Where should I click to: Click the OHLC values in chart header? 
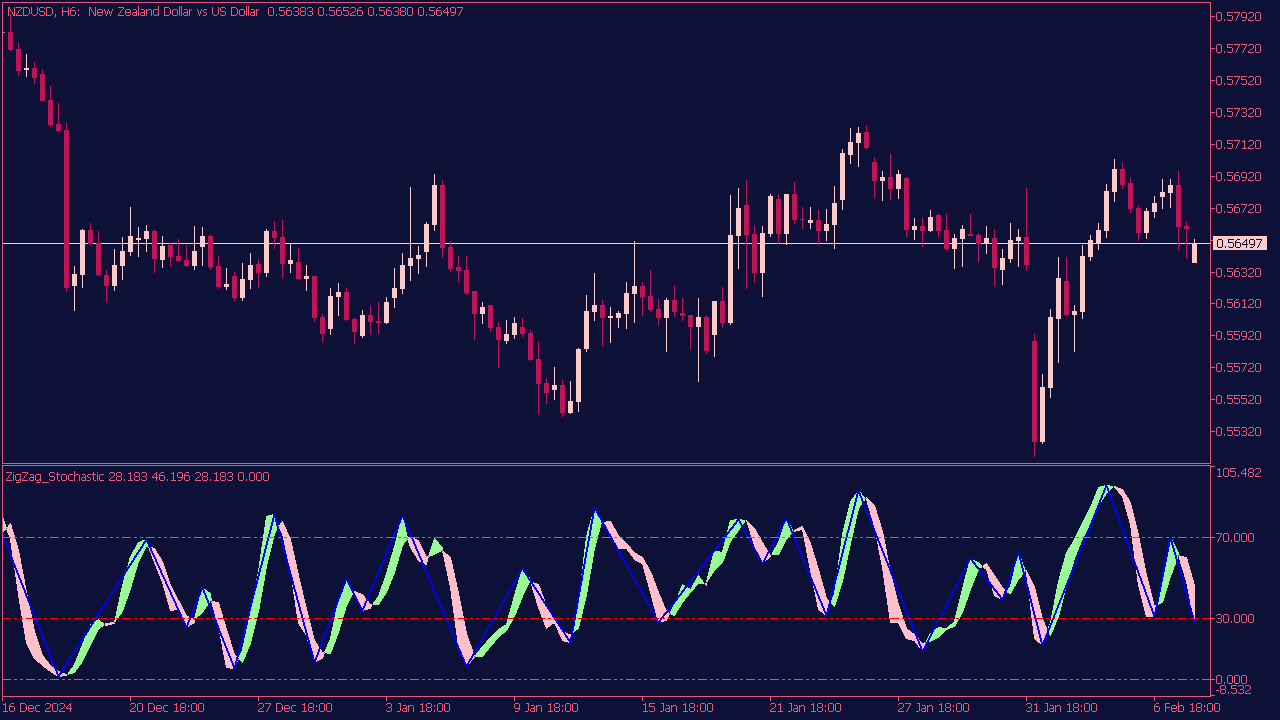point(365,11)
